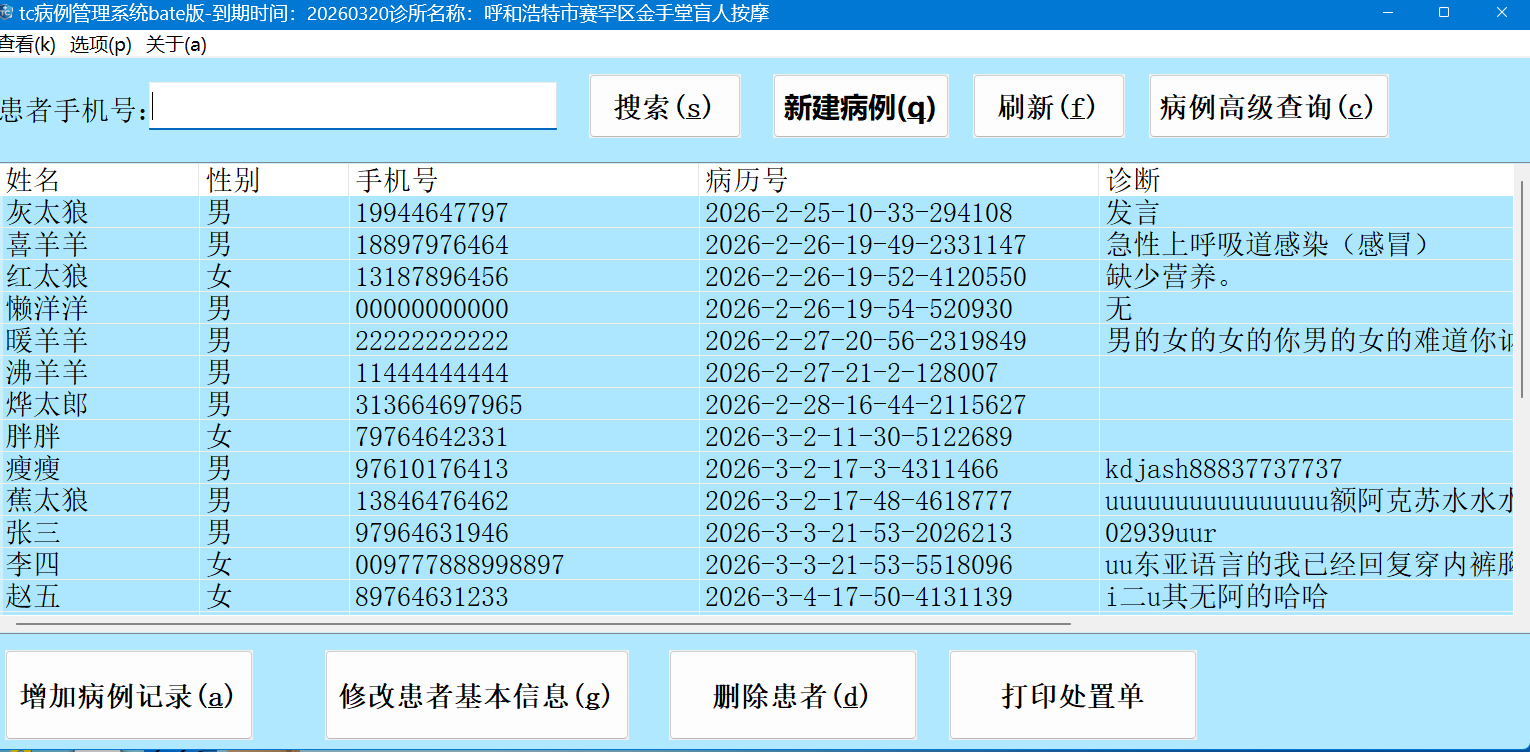Screen dimensions: 1530x752
Task: Click 修改患者基本信息(g) to edit patient info
Action: (x=477, y=694)
